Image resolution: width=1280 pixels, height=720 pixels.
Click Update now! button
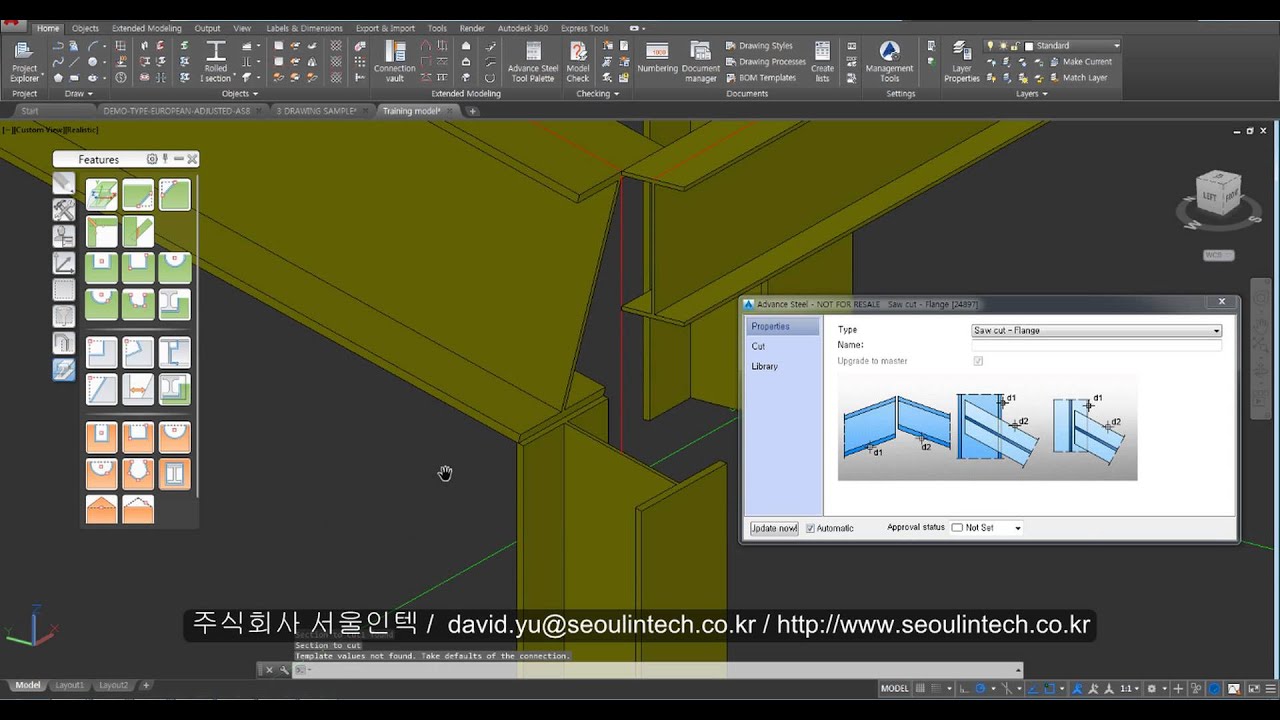coord(774,528)
